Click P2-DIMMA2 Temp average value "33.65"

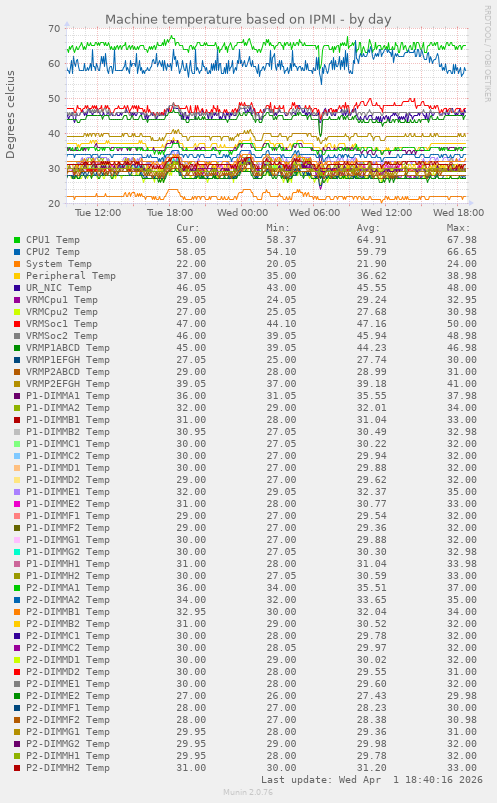[x=371, y=600]
